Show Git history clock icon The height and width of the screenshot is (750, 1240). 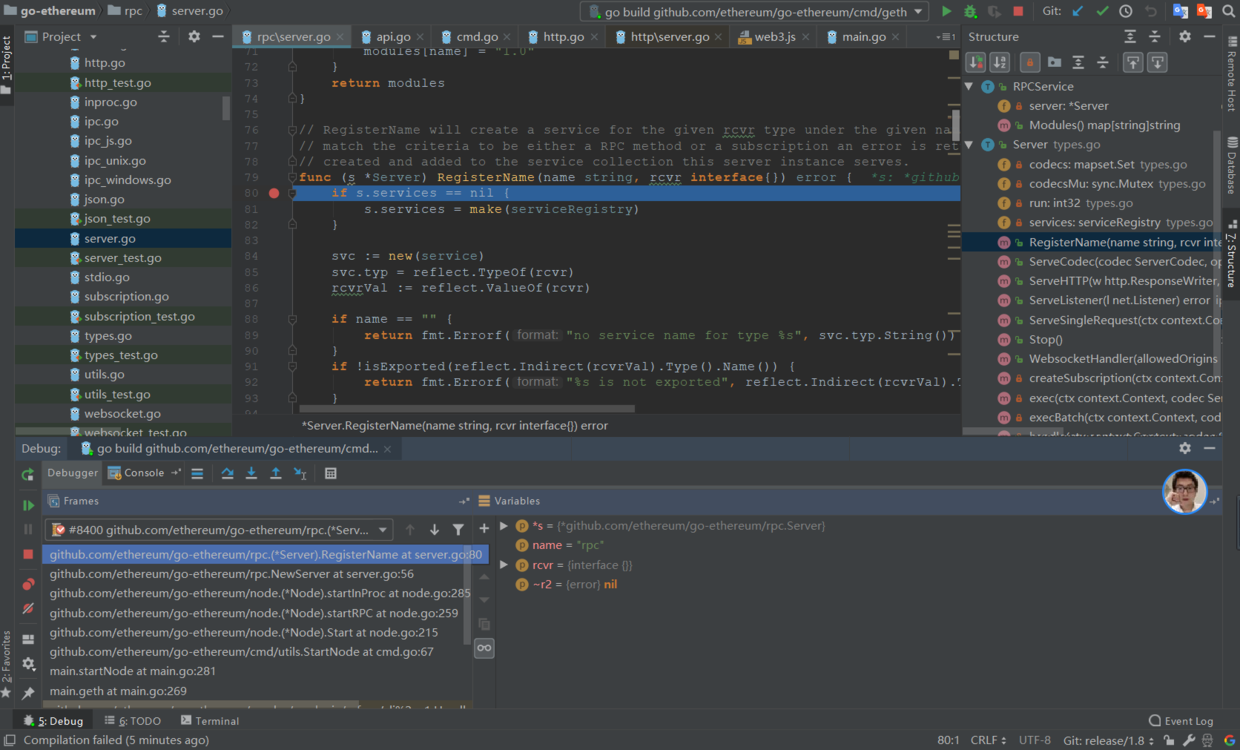1126,11
